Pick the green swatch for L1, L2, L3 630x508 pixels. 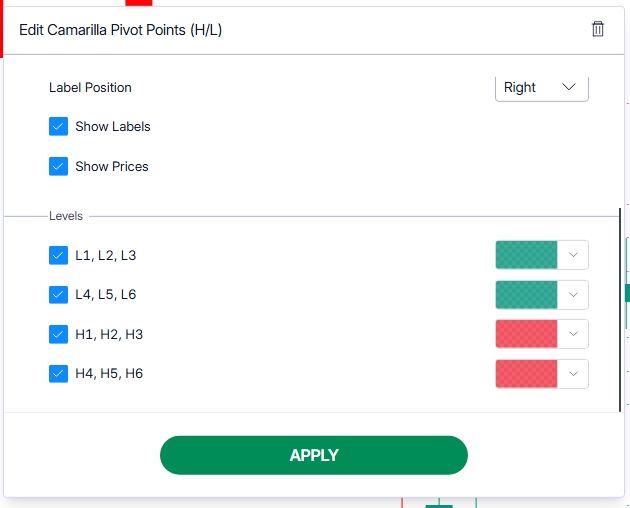pyautogui.click(x=526, y=255)
